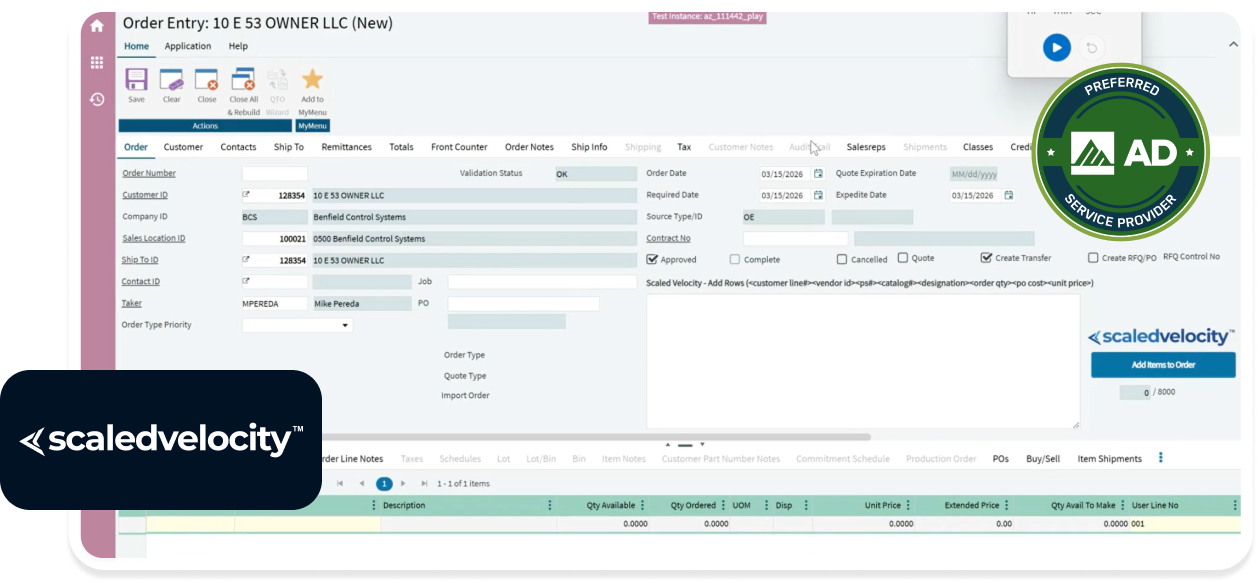1258x583 pixels.
Task: Click the Order Number input field
Action: click(275, 173)
